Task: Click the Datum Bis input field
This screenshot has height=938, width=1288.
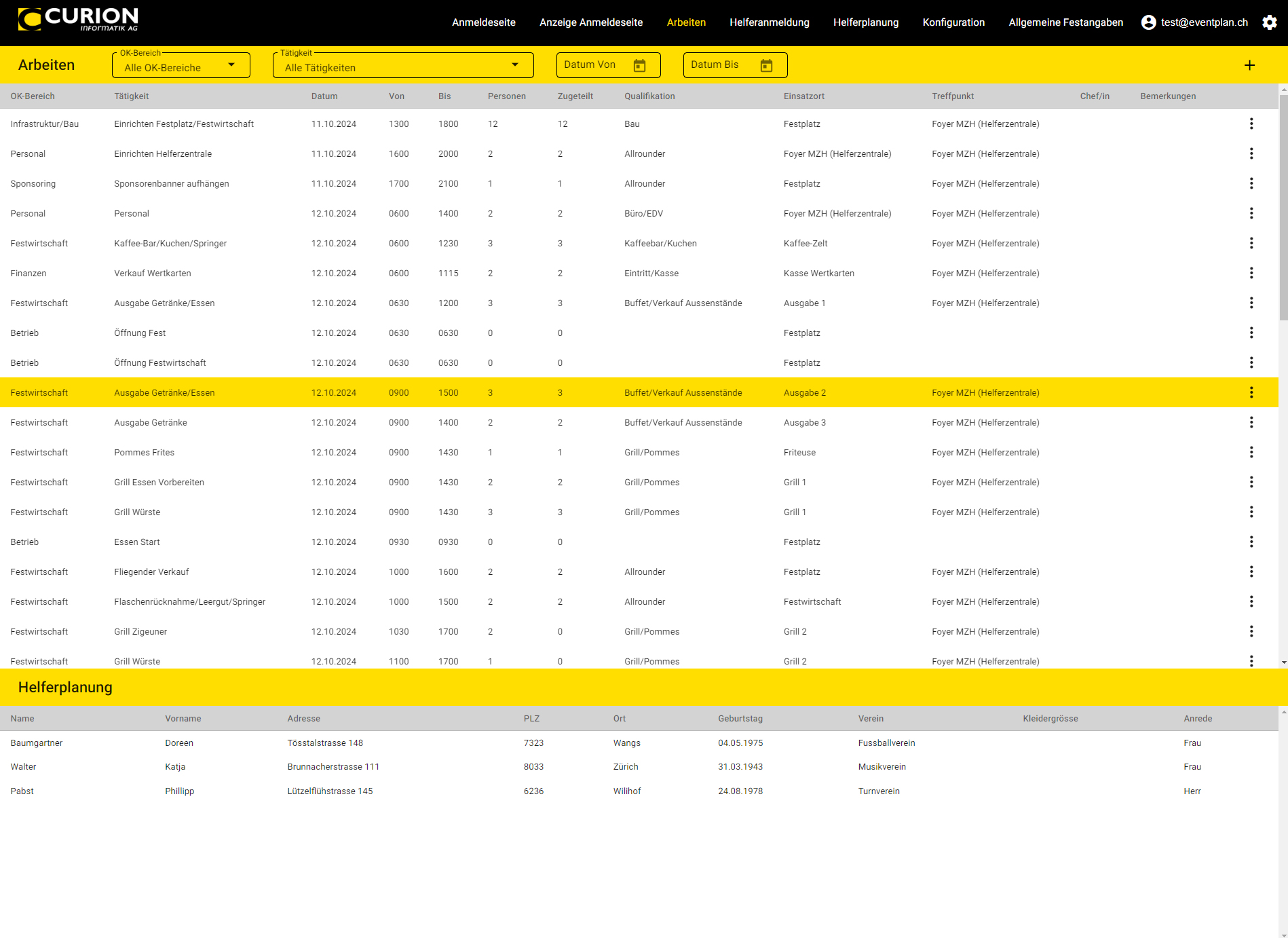Action: 736,65
